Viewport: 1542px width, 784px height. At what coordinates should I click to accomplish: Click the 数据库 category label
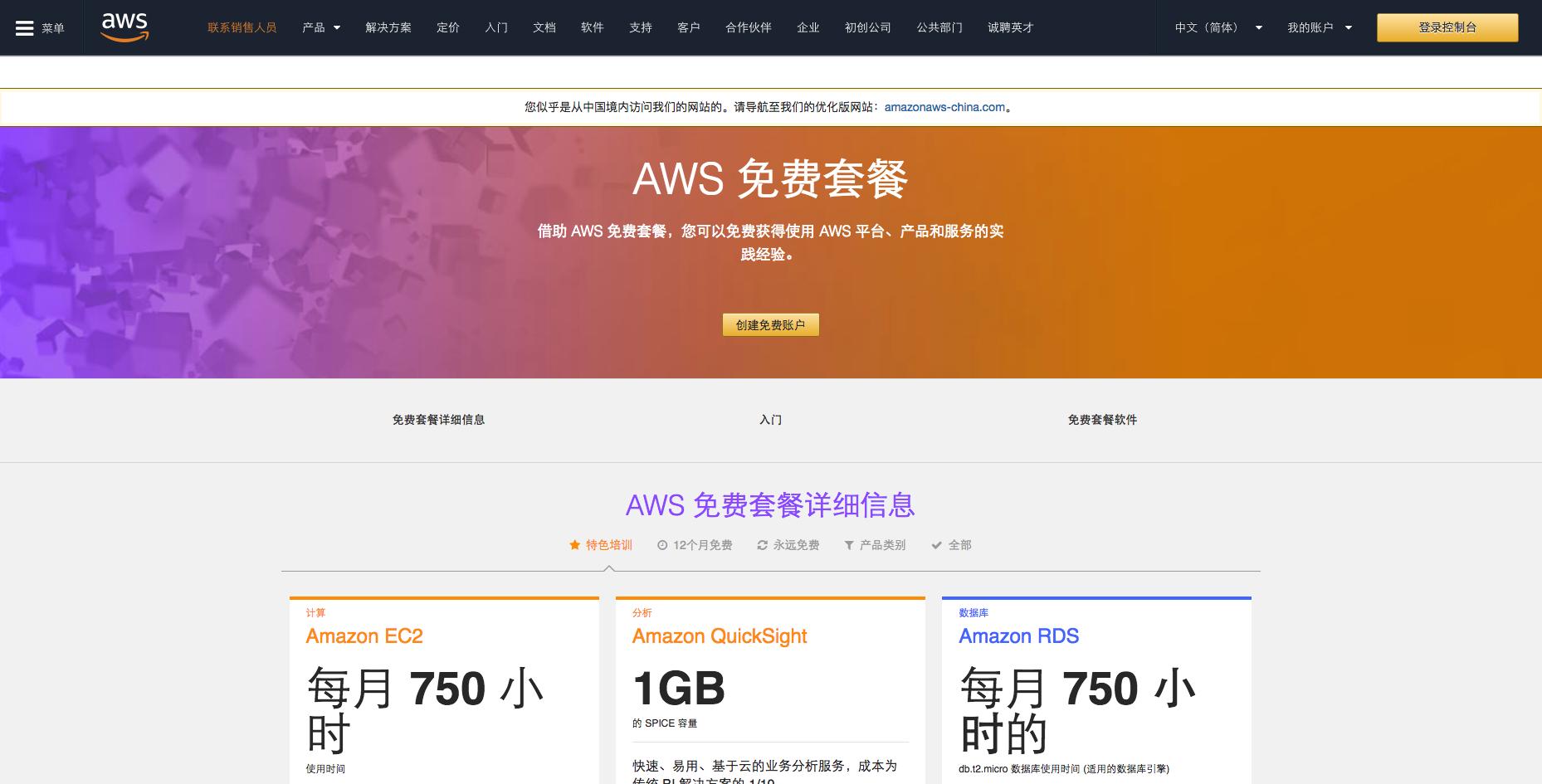point(974,613)
